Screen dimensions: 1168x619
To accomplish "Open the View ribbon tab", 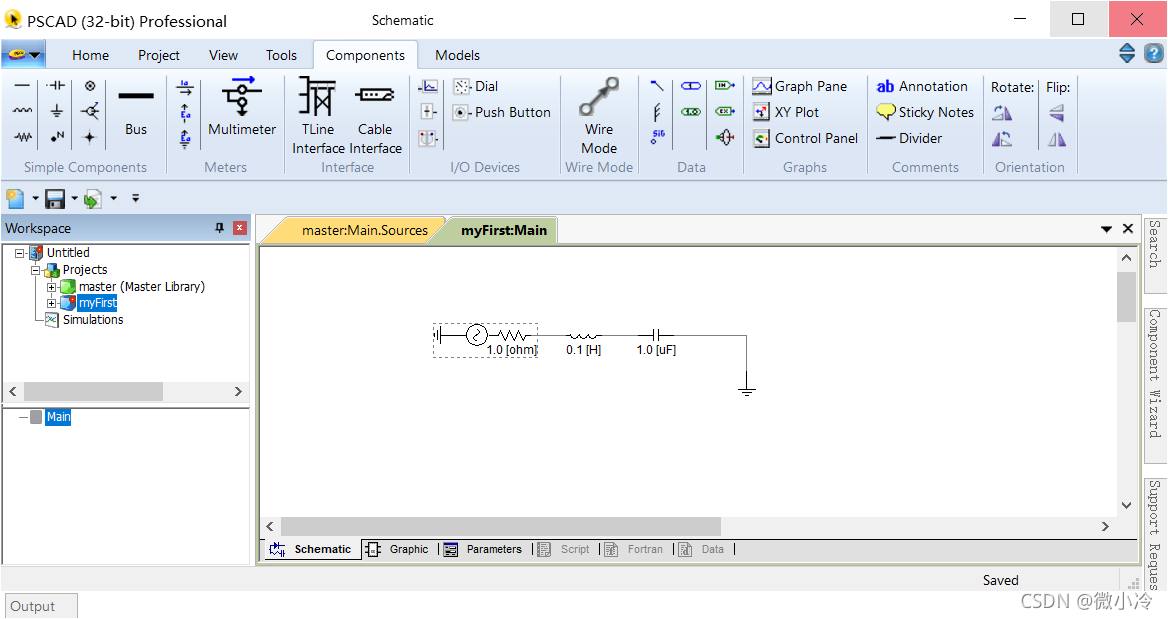I will point(223,55).
